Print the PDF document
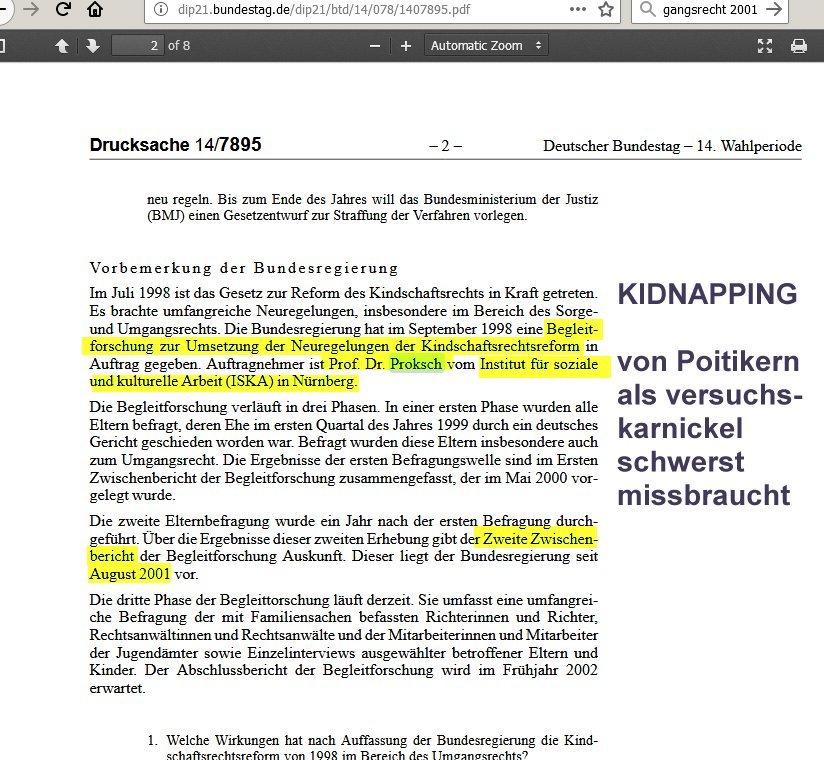Viewport: 824px width, 760px height. click(799, 46)
